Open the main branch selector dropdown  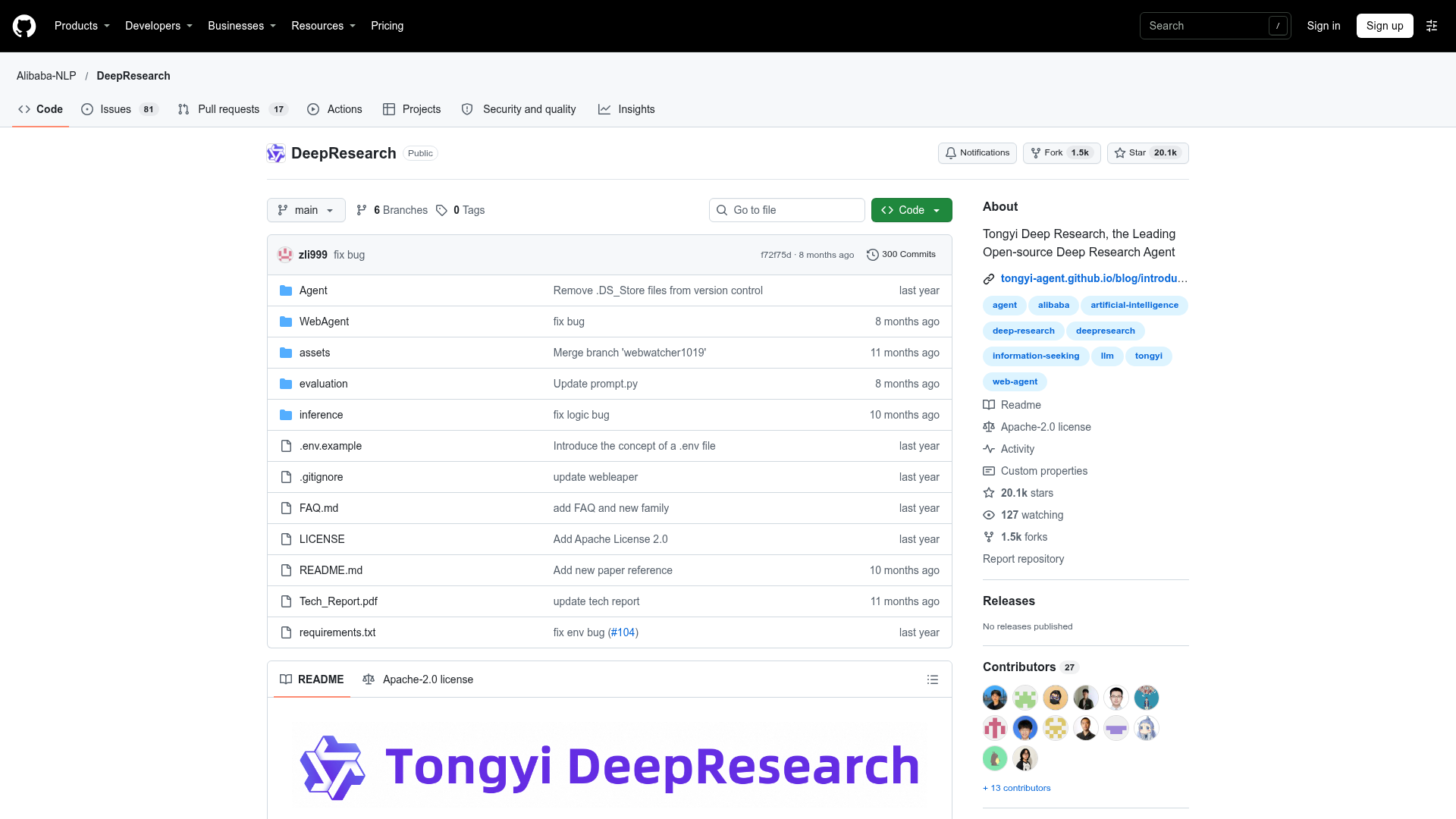click(x=306, y=210)
